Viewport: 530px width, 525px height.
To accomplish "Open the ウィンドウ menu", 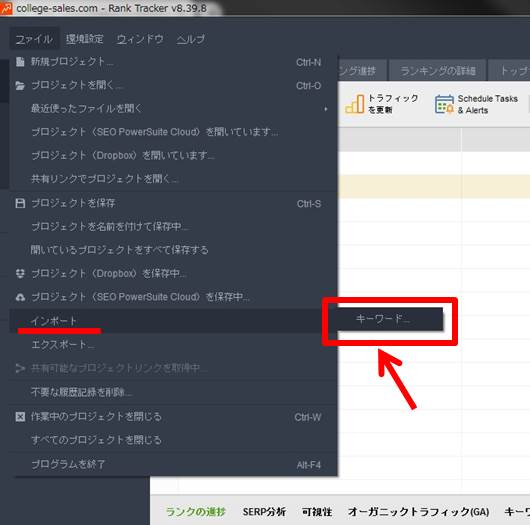I will tap(140, 39).
